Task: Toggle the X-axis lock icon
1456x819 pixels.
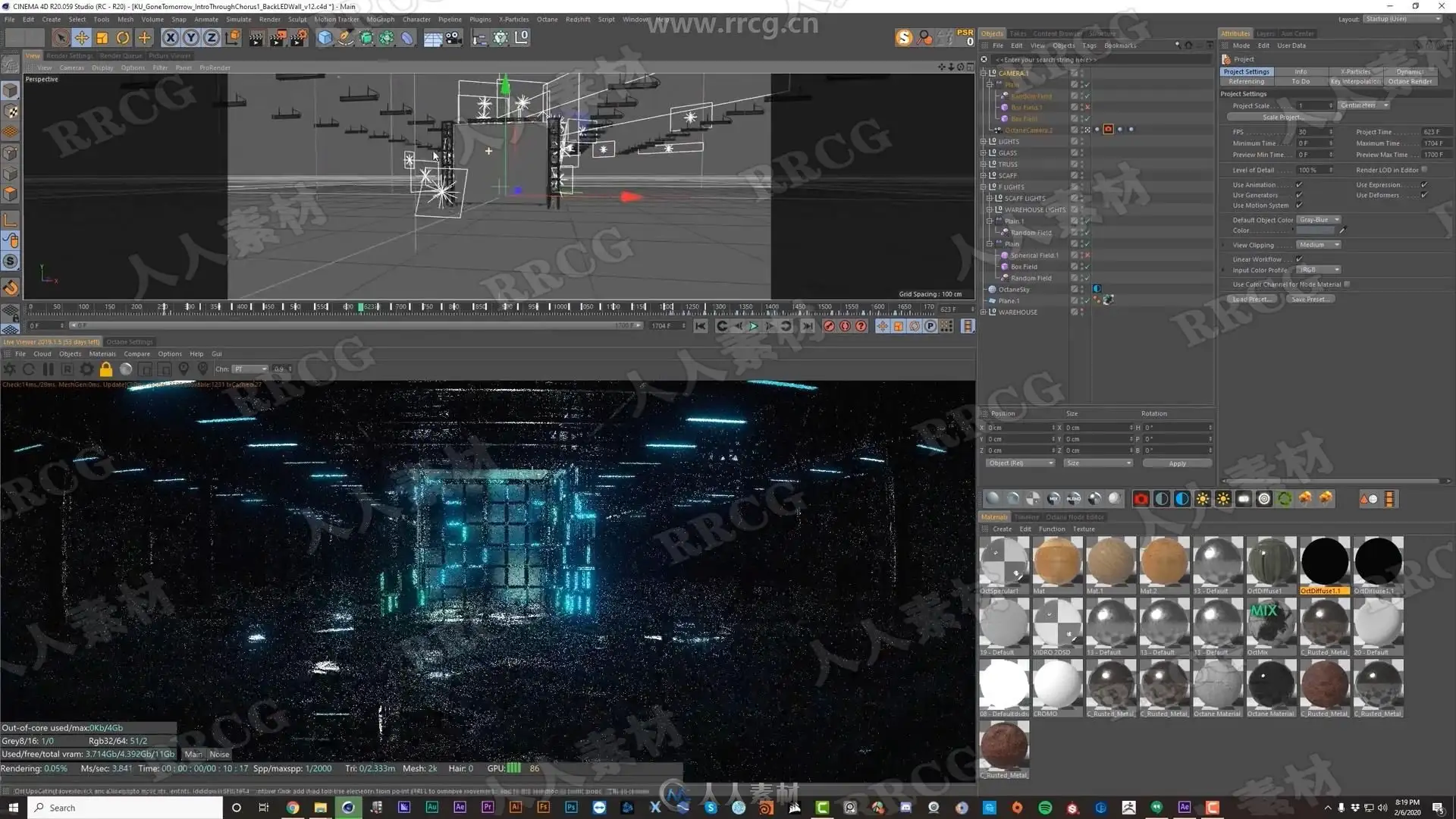Action: [x=171, y=37]
